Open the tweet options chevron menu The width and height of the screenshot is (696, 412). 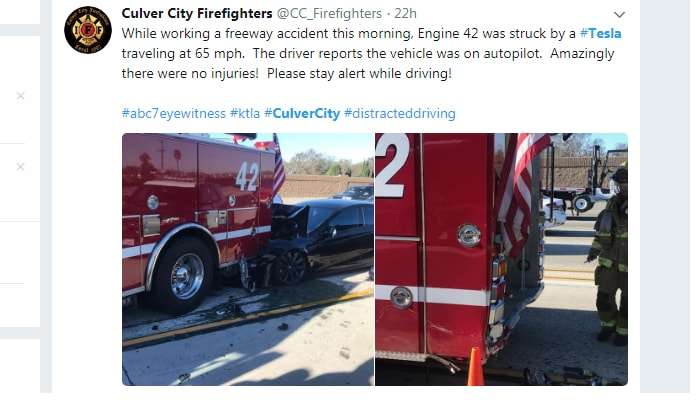(x=619, y=15)
